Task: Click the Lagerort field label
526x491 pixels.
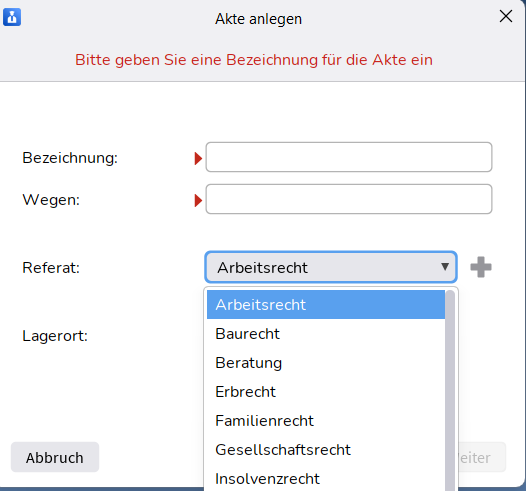Action: 55,336
